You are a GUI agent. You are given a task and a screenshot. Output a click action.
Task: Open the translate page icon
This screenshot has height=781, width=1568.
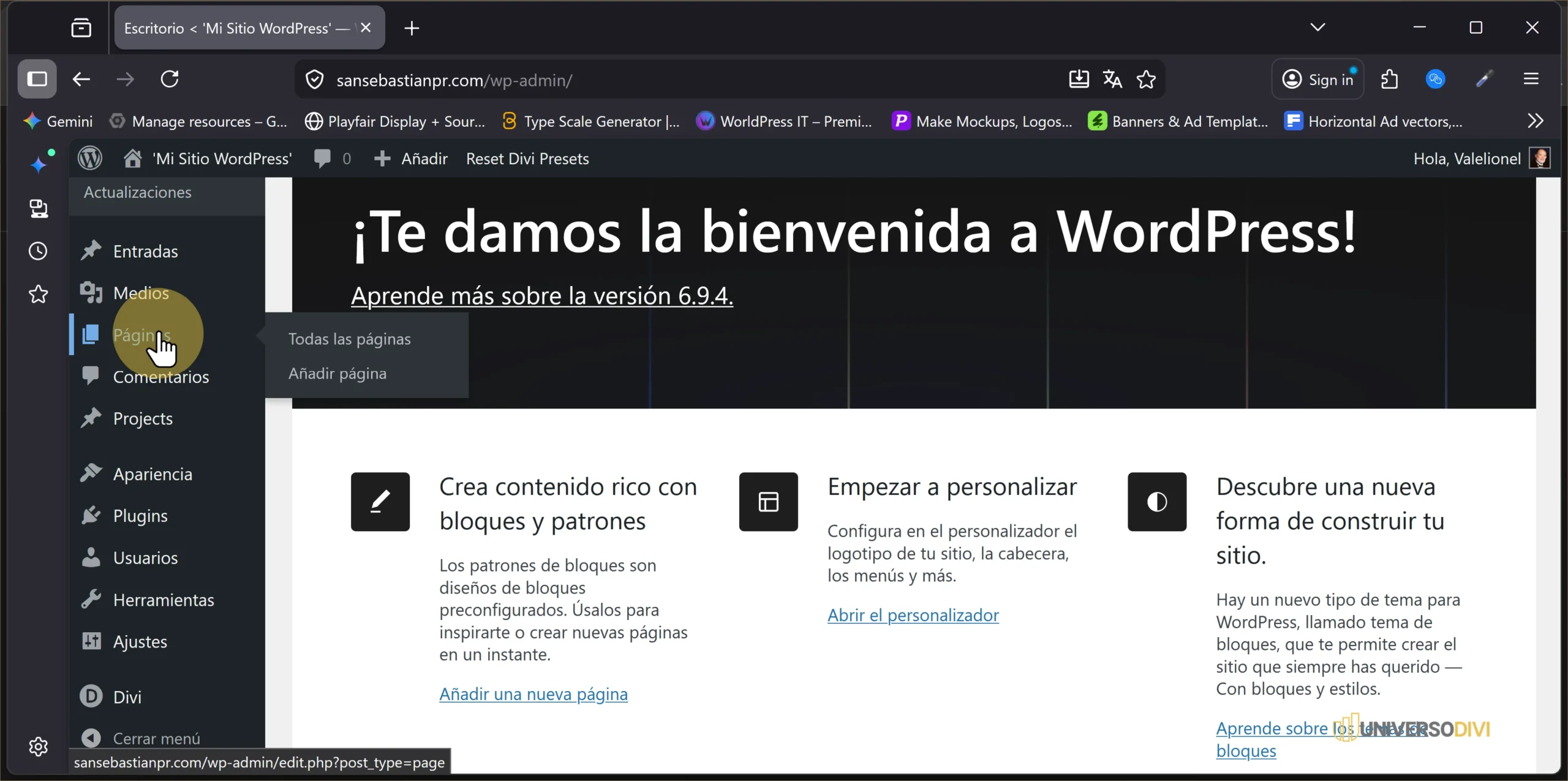[1112, 80]
